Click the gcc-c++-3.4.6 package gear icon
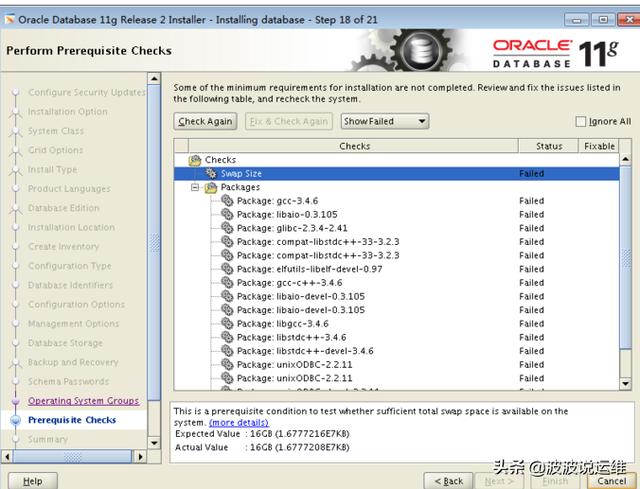The image size is (640, 489). pyautogui.click(x=227, y=282)
